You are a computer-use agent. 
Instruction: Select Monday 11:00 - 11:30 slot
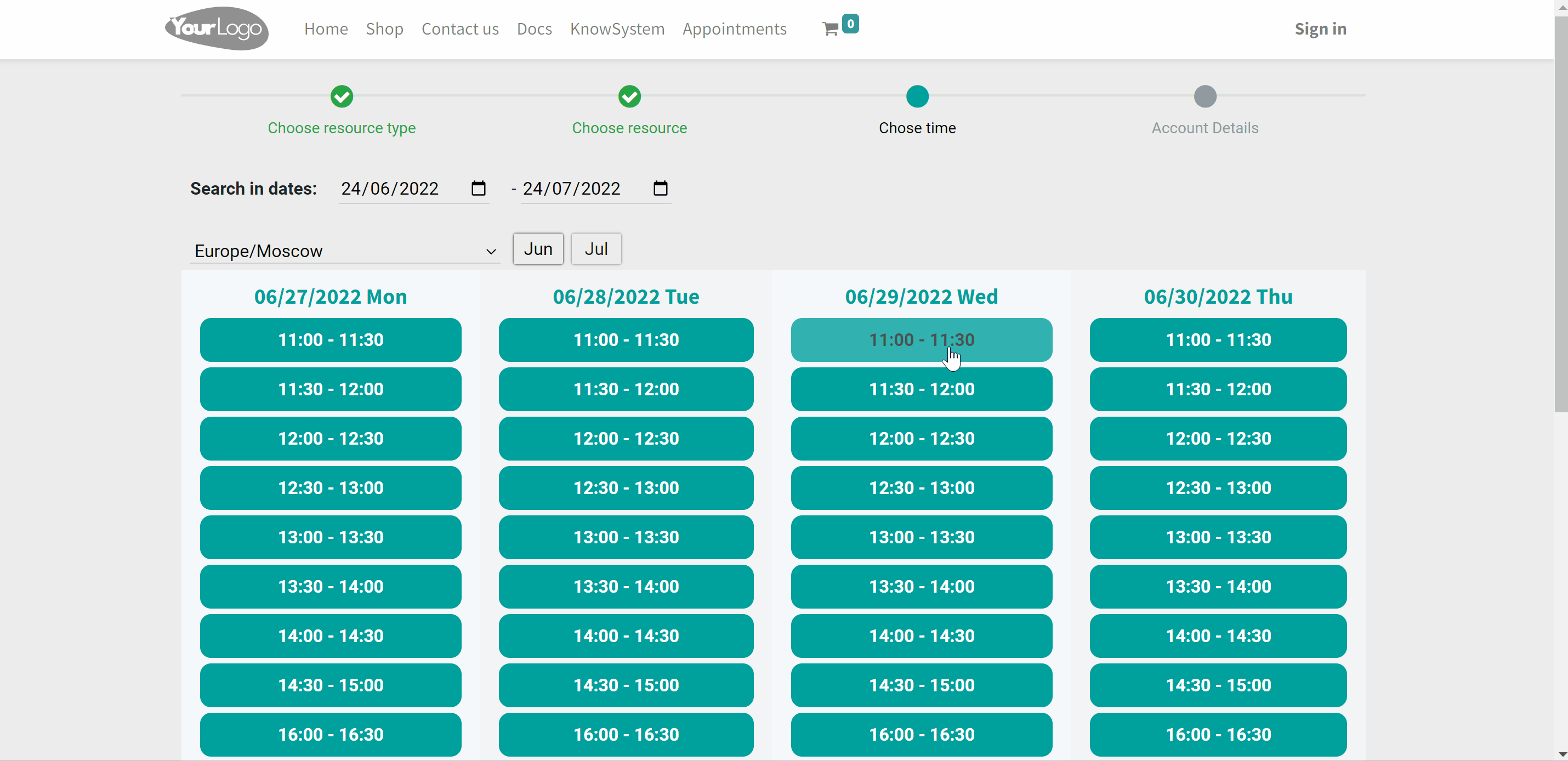(331, 340)
